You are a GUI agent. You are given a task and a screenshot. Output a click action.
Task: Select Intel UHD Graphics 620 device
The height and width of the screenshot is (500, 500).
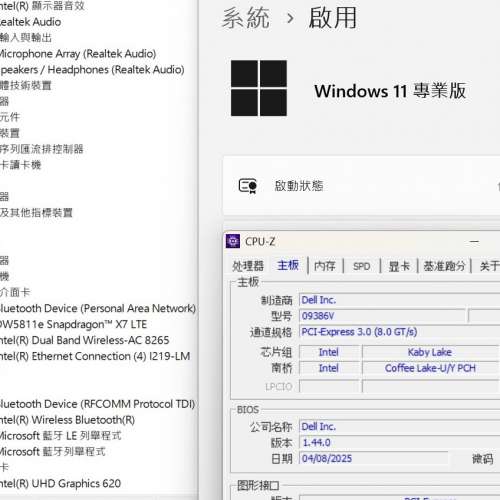(60, 483)
